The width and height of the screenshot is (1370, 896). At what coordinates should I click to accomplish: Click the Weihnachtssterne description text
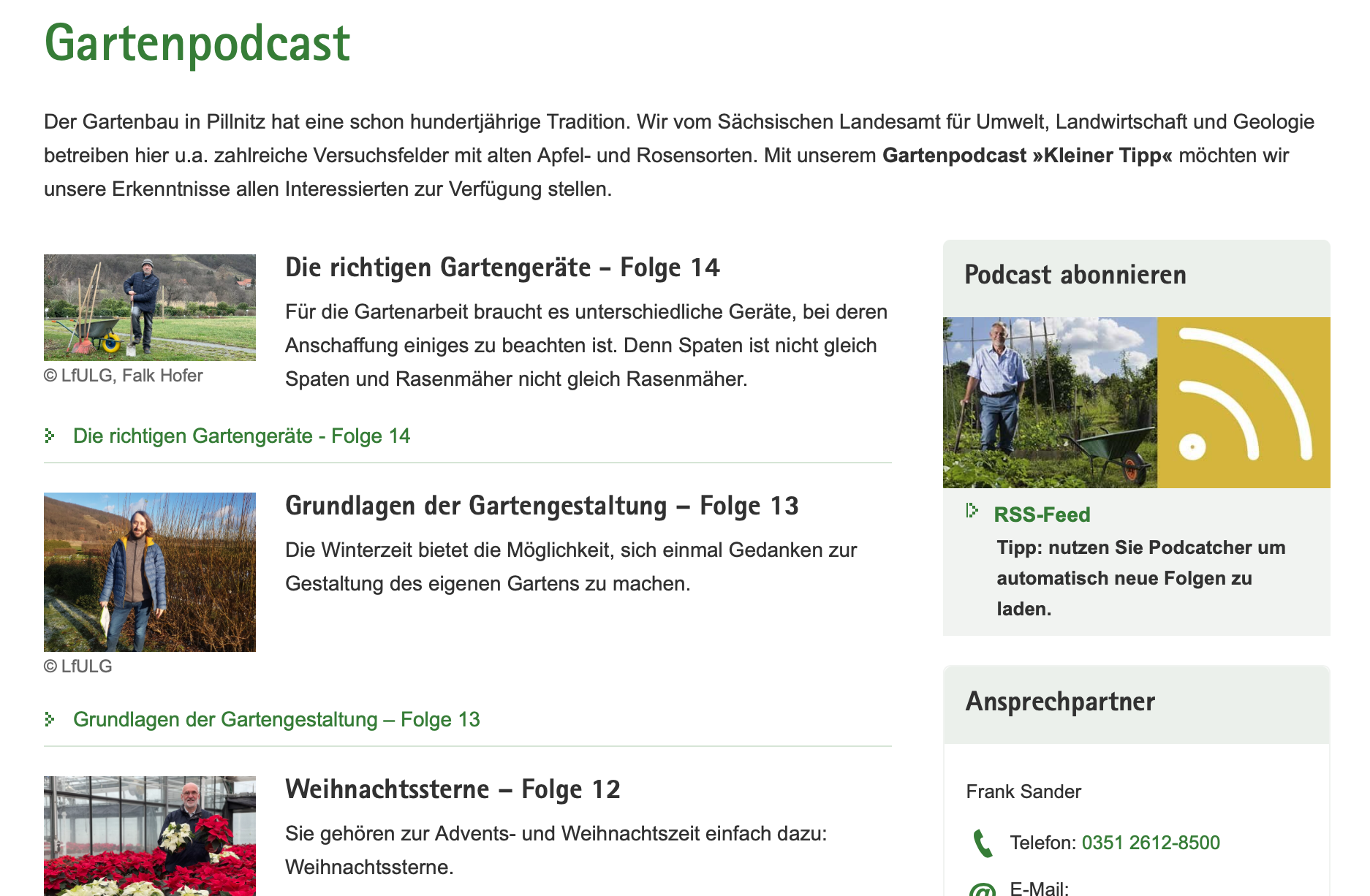pyautogui.click(x=556, y=851)
